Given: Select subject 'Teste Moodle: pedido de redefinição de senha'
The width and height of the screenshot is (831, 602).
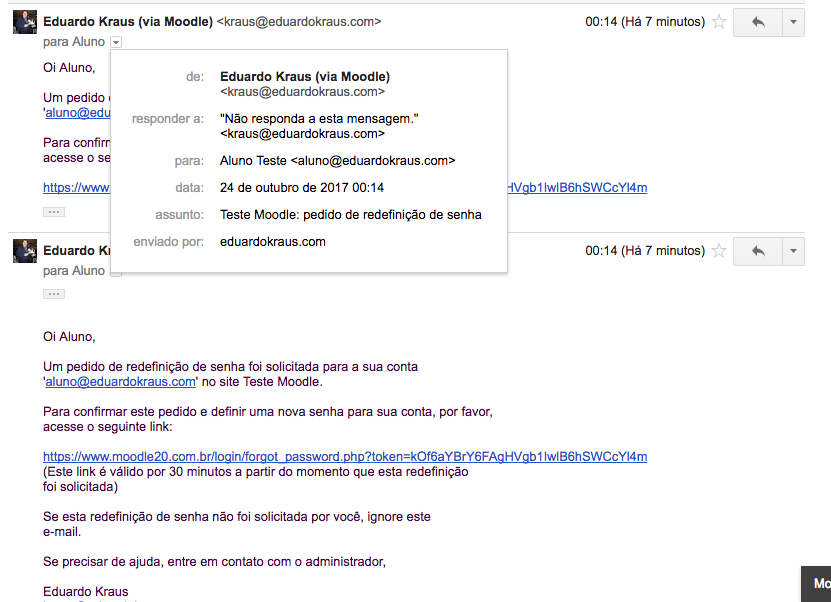Looking at the screenshot, I should (x=351, y=215).
